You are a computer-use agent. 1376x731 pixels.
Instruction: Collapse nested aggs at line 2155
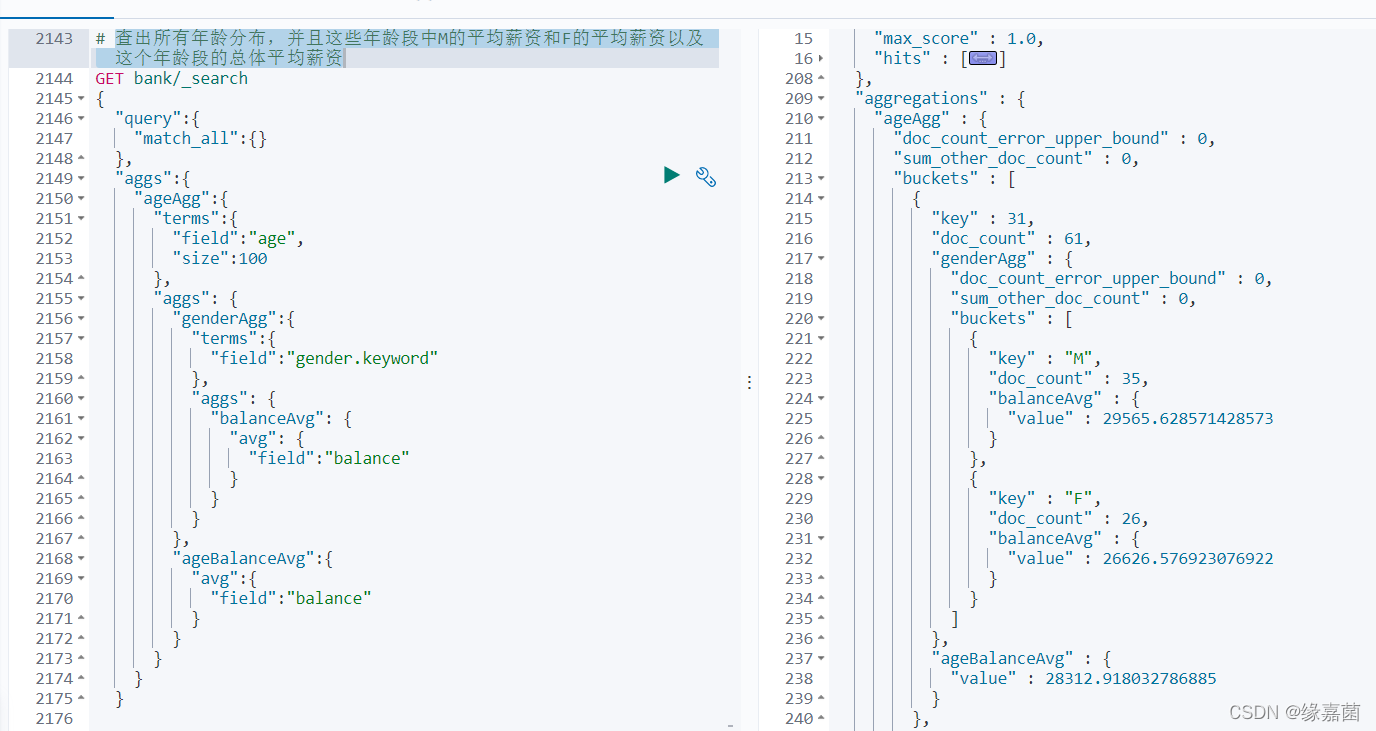coord(81,299)
